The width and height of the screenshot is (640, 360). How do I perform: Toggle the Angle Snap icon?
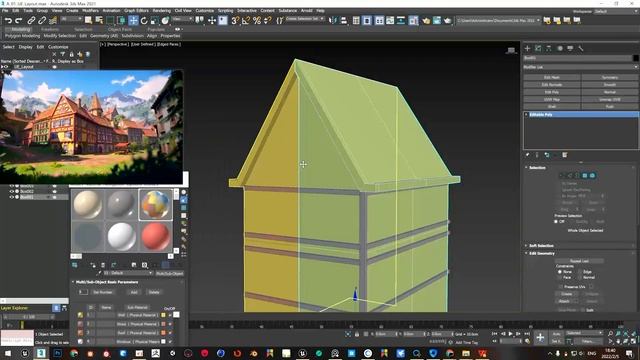(246, 20)
